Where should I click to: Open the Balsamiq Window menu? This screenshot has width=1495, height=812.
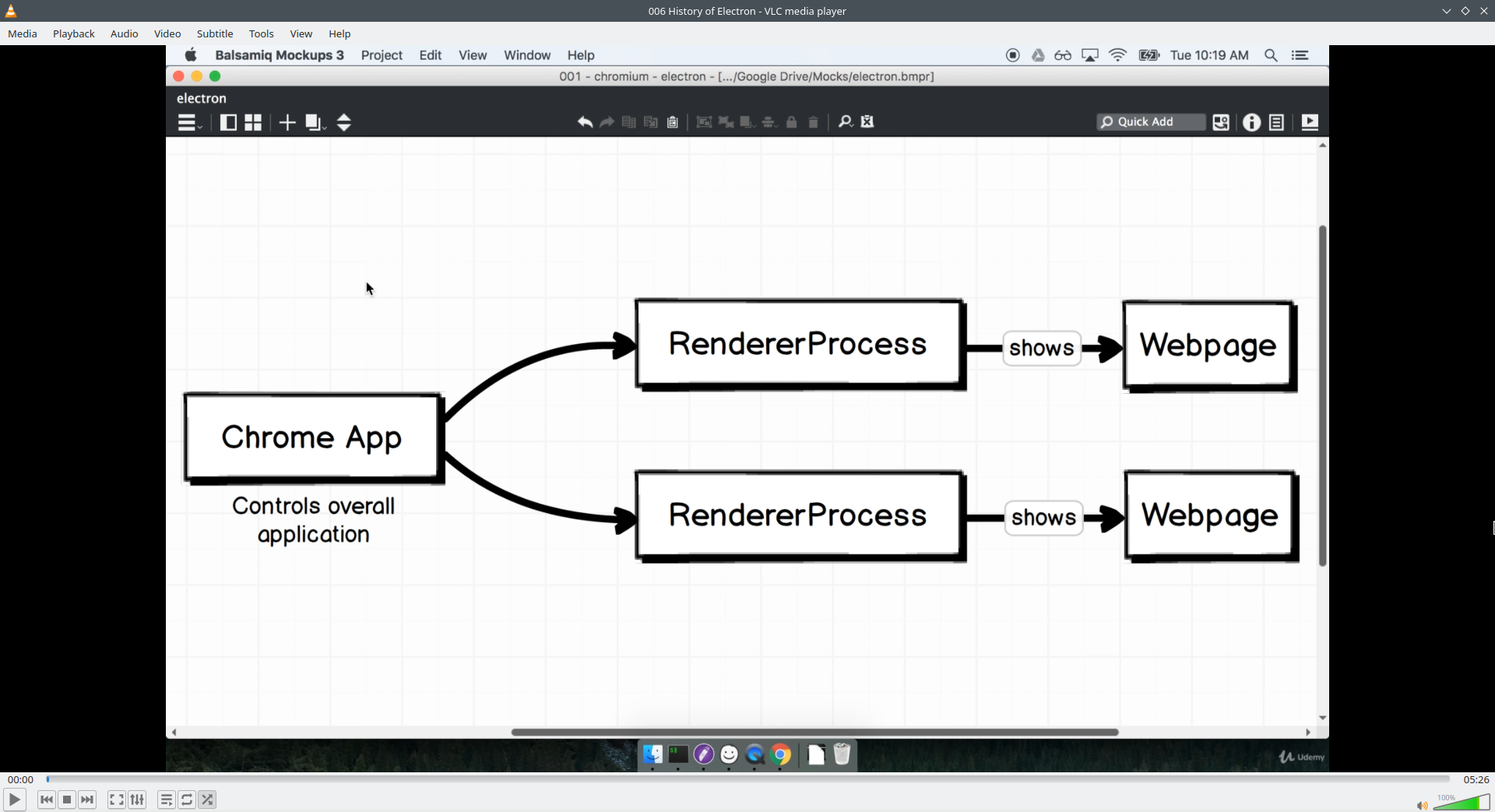pyautogui.click(x=527, y=55)
